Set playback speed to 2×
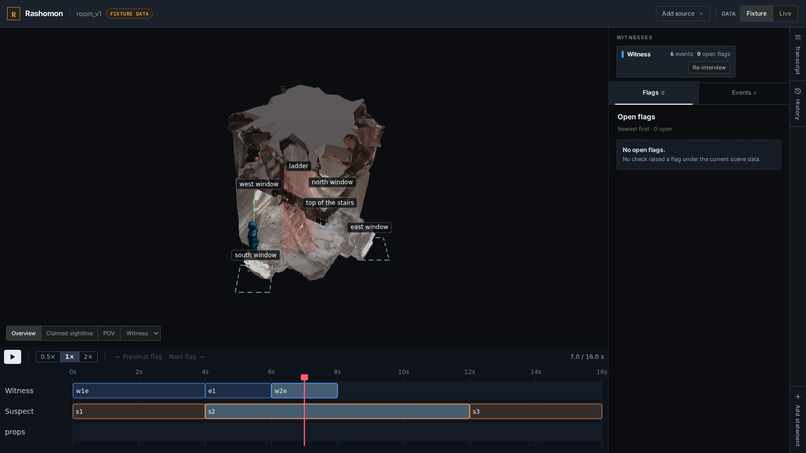The image size is (806, 453). (88, 356)
